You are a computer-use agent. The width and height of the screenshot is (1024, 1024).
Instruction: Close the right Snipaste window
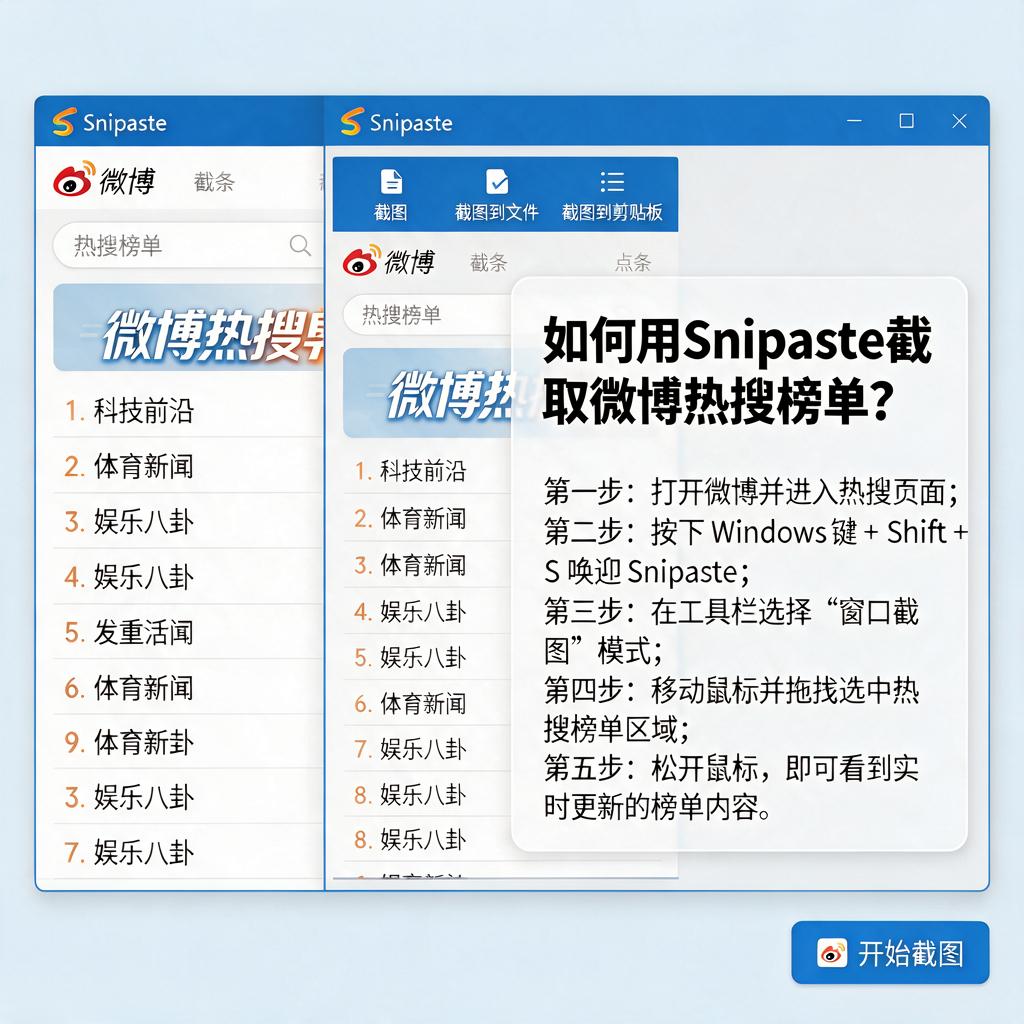(x=959, y=121)
